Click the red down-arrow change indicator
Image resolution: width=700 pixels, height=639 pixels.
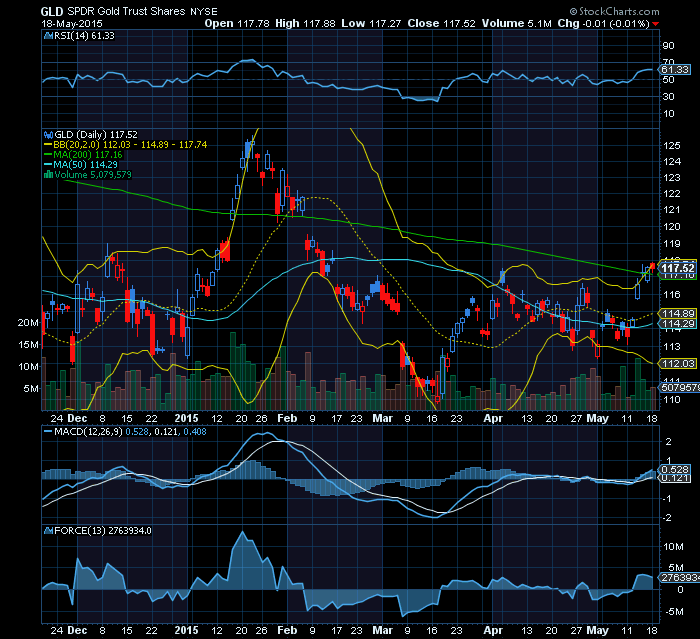(655, 24)
